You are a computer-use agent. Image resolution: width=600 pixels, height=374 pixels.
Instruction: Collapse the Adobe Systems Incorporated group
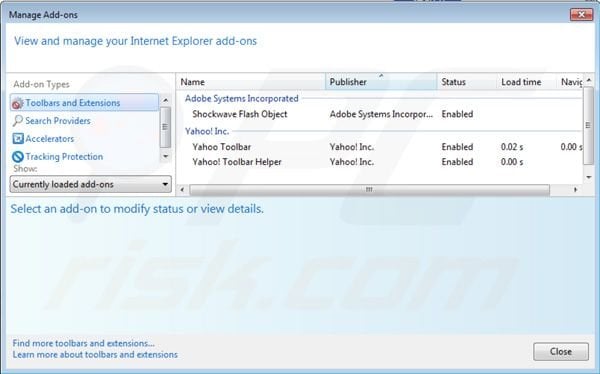click(x=241, y=98)
